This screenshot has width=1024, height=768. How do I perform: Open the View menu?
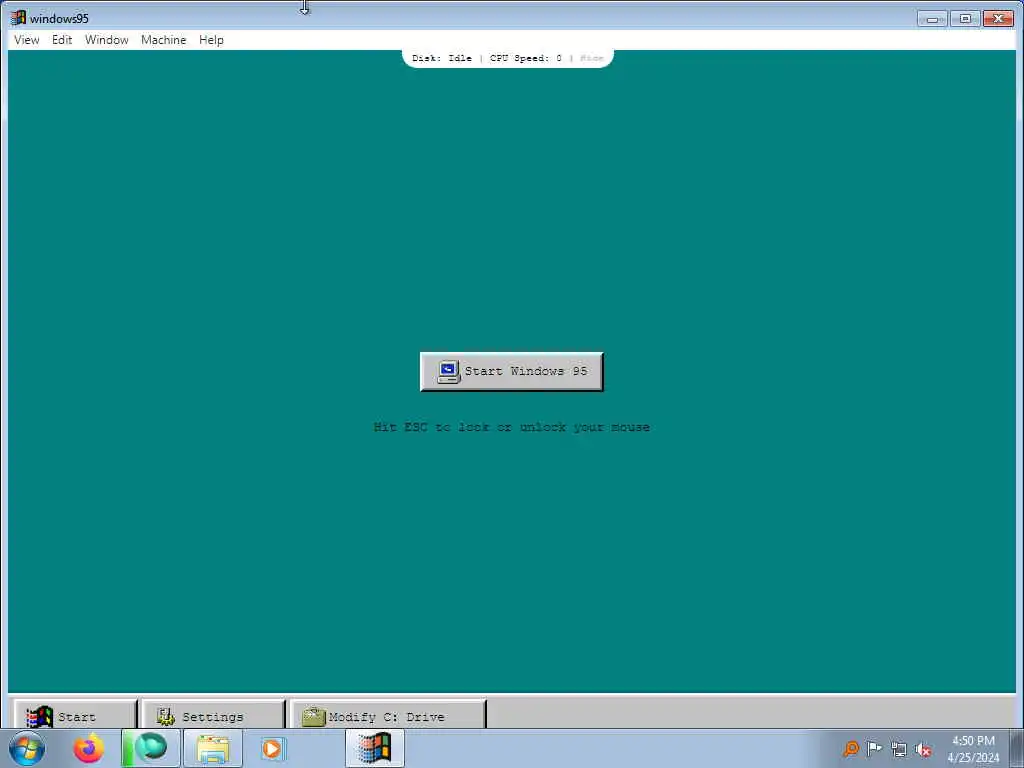click(x=27, y=40)
